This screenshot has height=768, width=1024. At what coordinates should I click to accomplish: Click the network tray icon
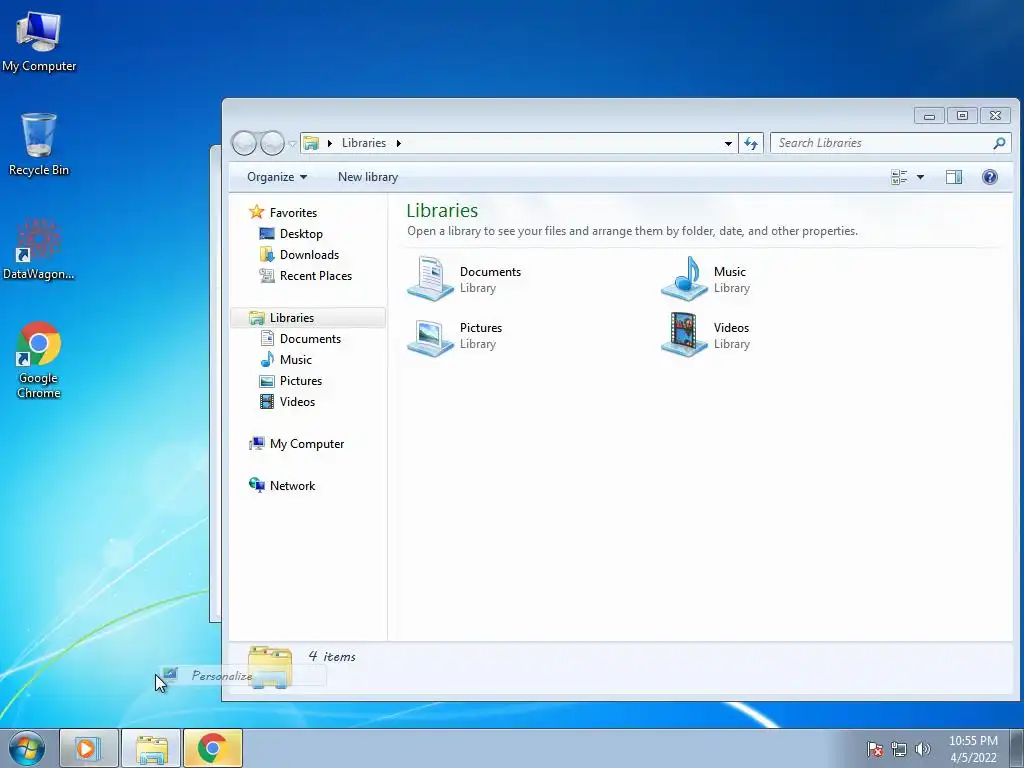[x=899, y=749]
